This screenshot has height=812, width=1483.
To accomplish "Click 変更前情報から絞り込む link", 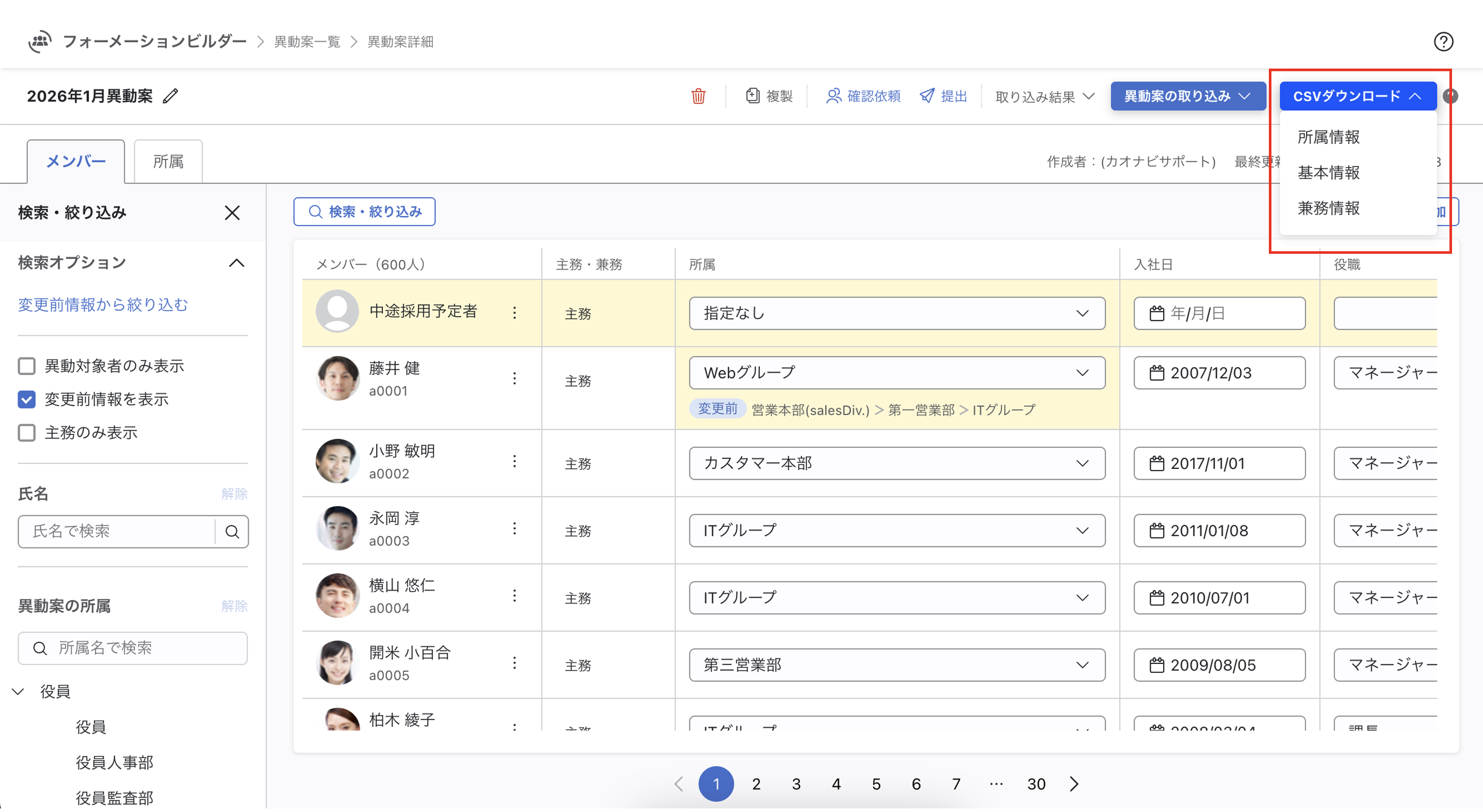I will coord(103,304).
